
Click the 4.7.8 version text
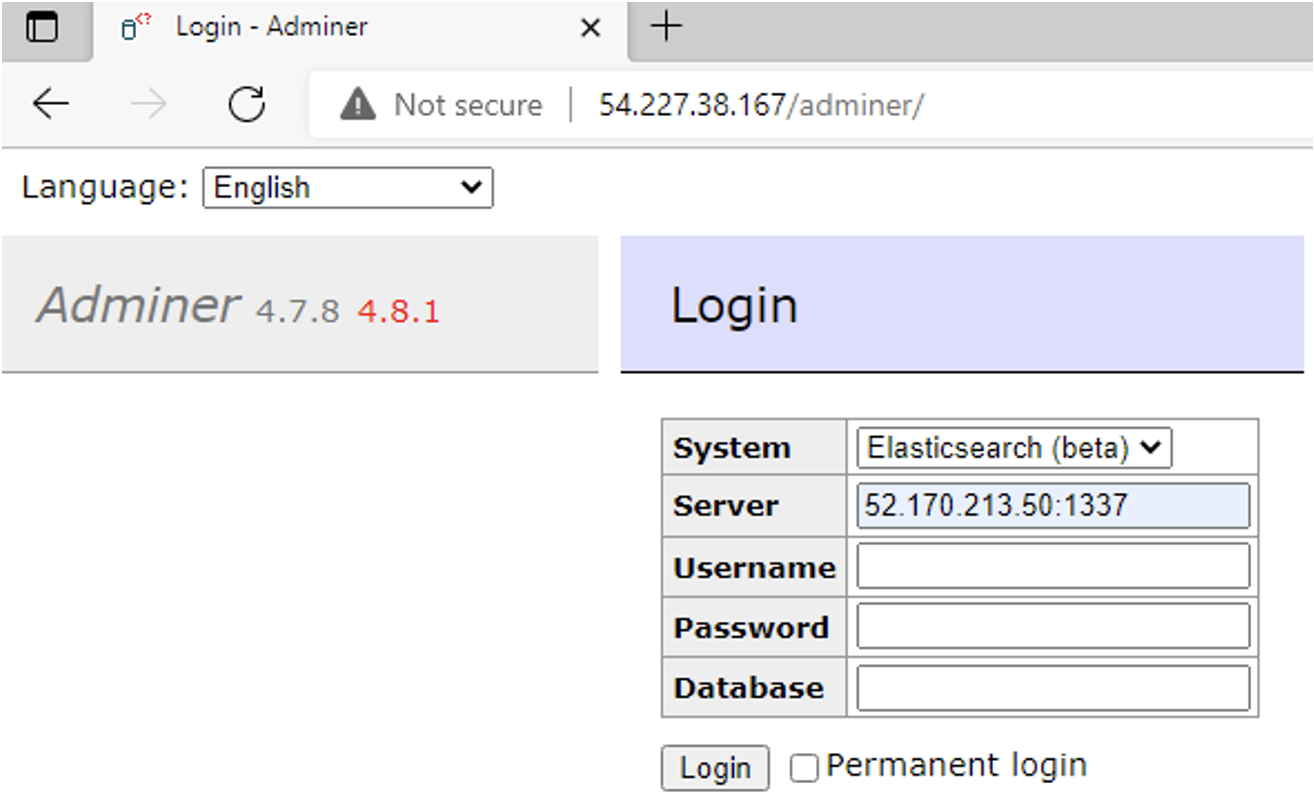298,312
